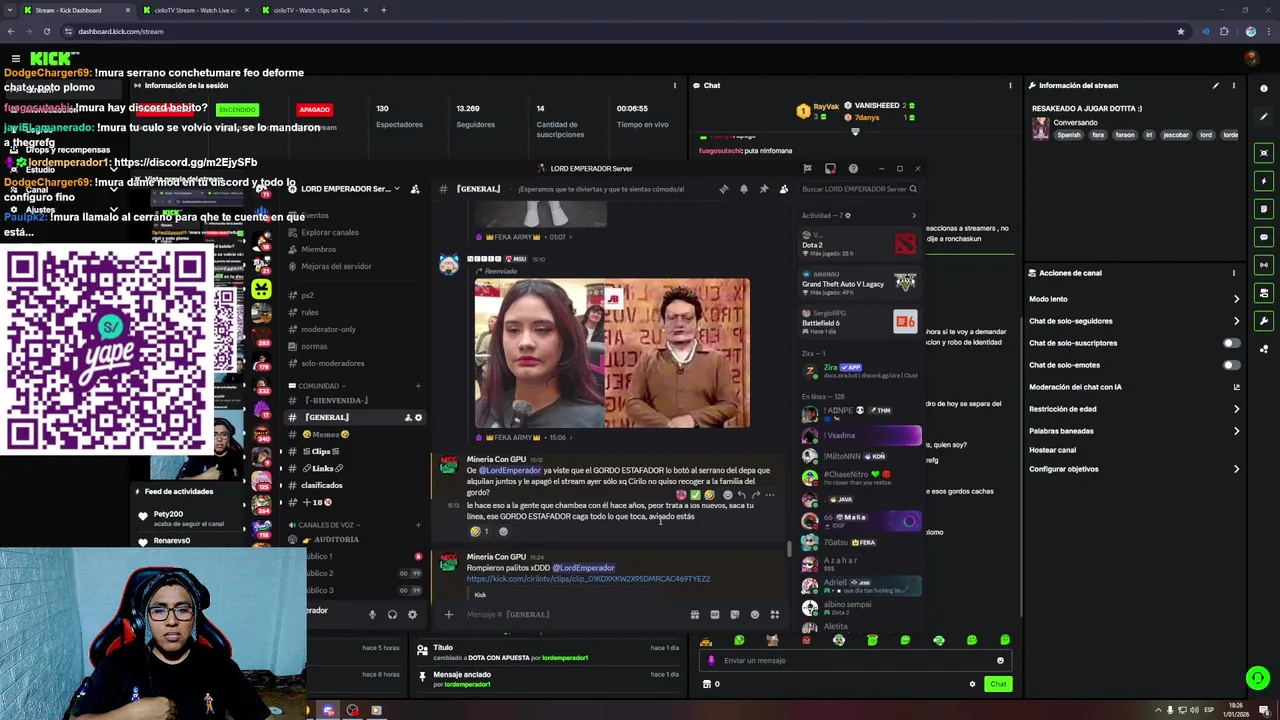Open Discord emoji picker in message bar
This screenshot has width=1280, height=720.
pyautogui.click(x=755, y=615)
